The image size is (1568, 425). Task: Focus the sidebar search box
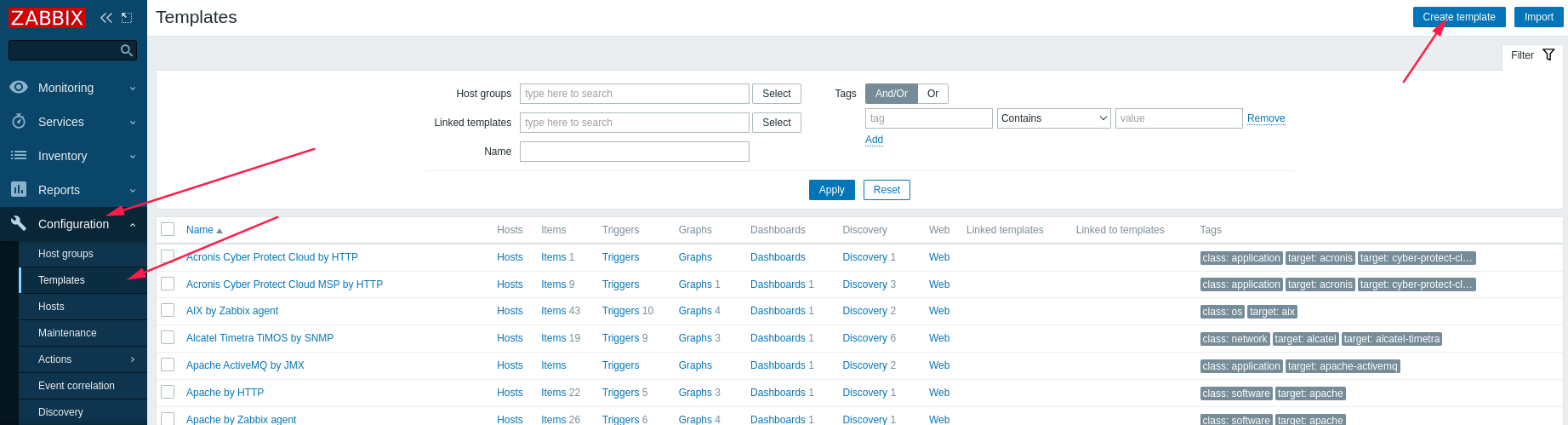(x=72, y=51)
